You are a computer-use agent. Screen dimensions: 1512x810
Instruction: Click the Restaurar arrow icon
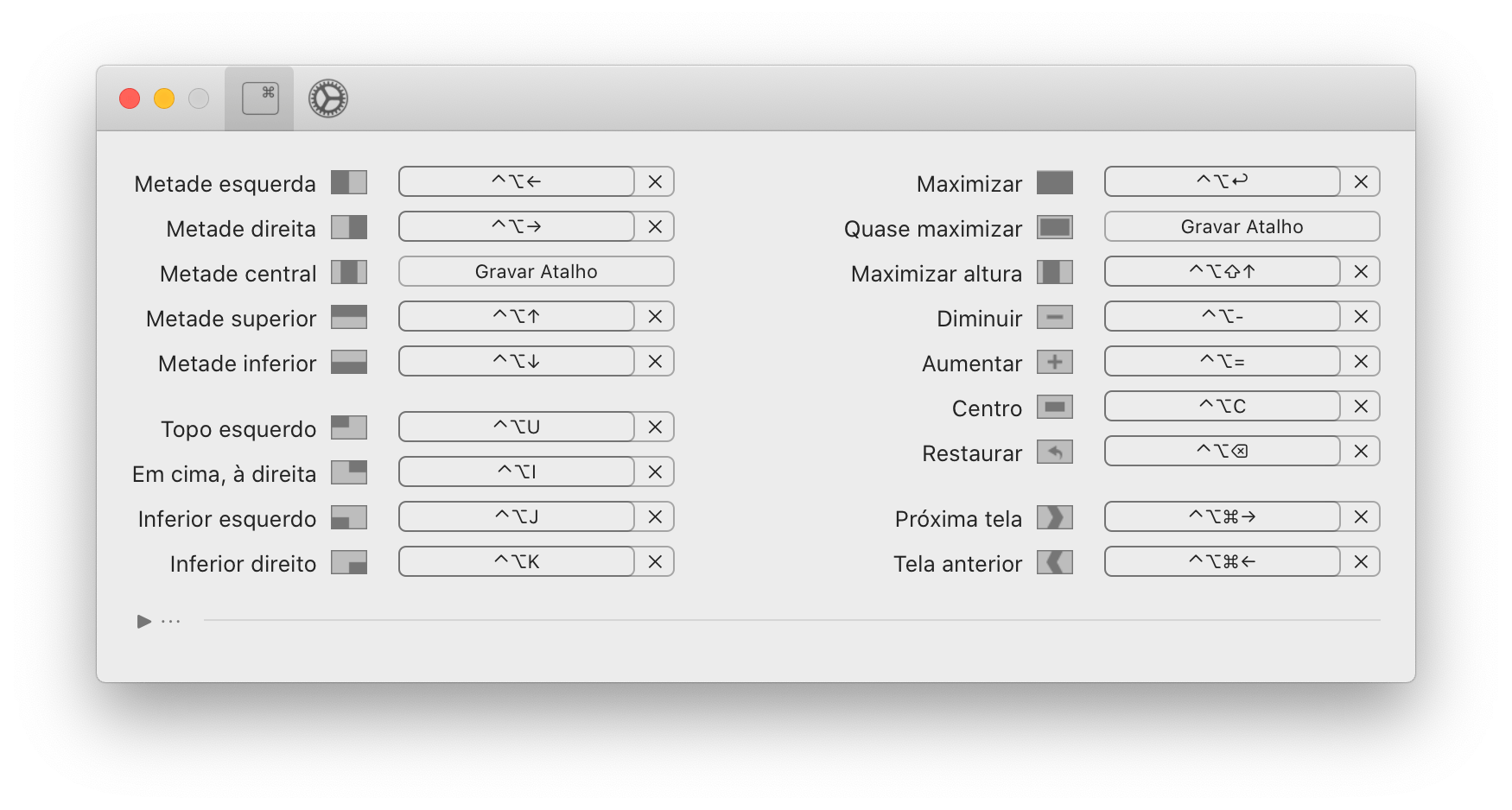point(1055,452)
